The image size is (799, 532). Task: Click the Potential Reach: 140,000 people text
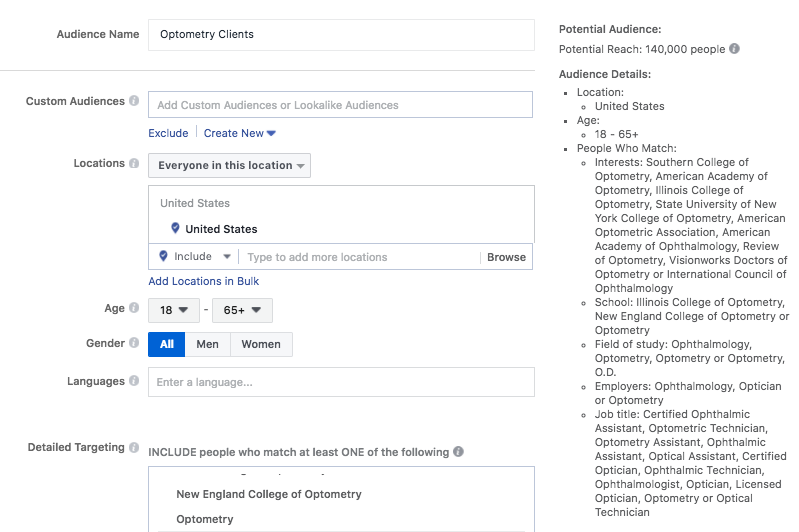point(642,49)
